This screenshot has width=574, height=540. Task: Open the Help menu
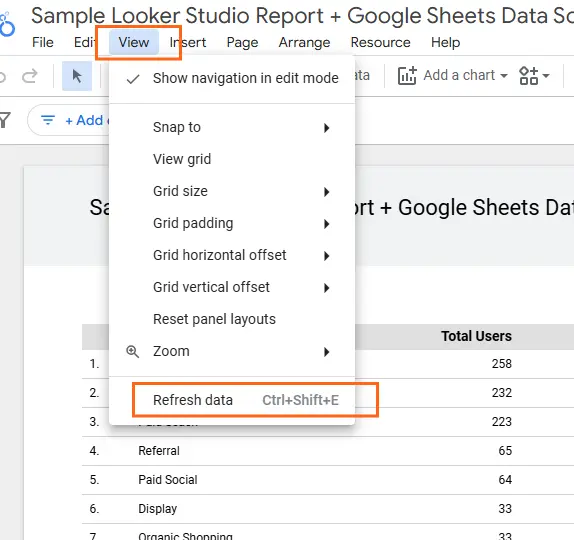tap(445, 42)
